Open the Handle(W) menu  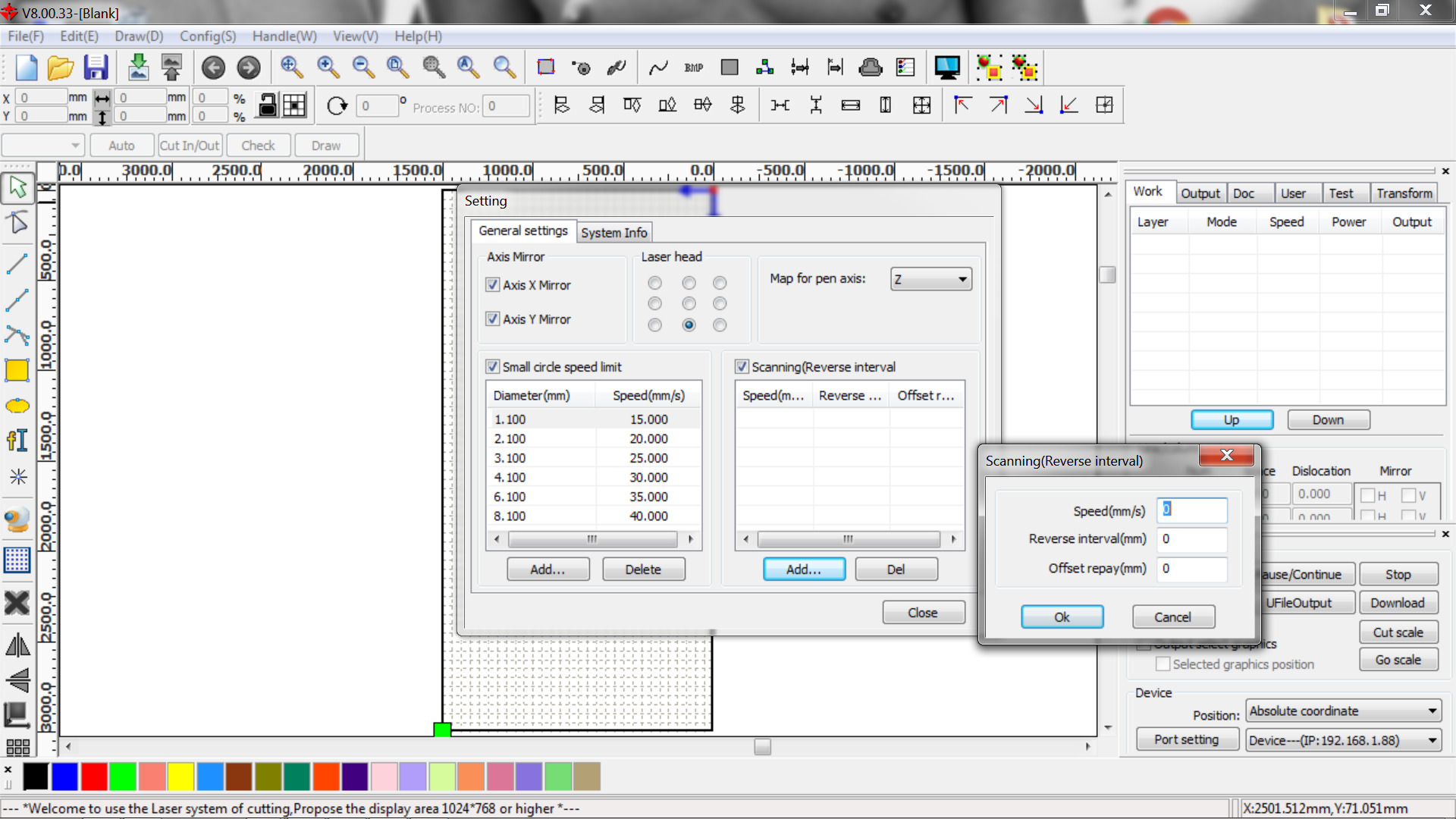(284, 36)
